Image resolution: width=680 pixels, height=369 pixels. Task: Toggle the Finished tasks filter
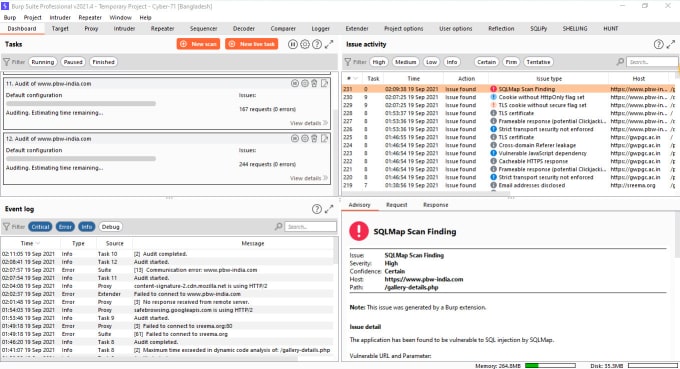point(103,62)
